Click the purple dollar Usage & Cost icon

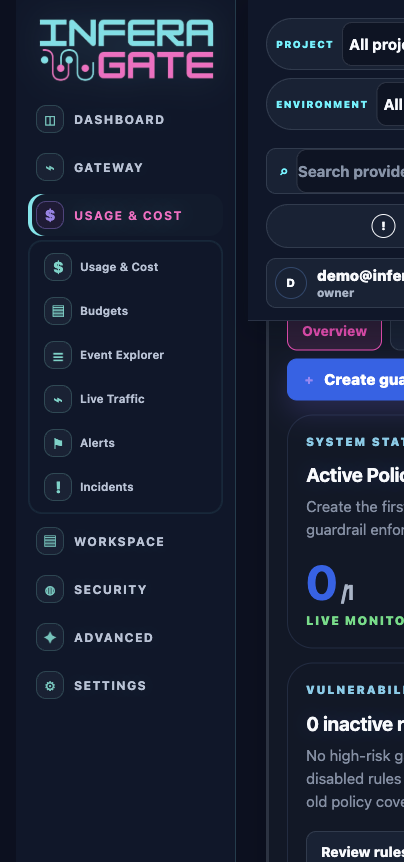pyautogui.click(x=50, y=215)
